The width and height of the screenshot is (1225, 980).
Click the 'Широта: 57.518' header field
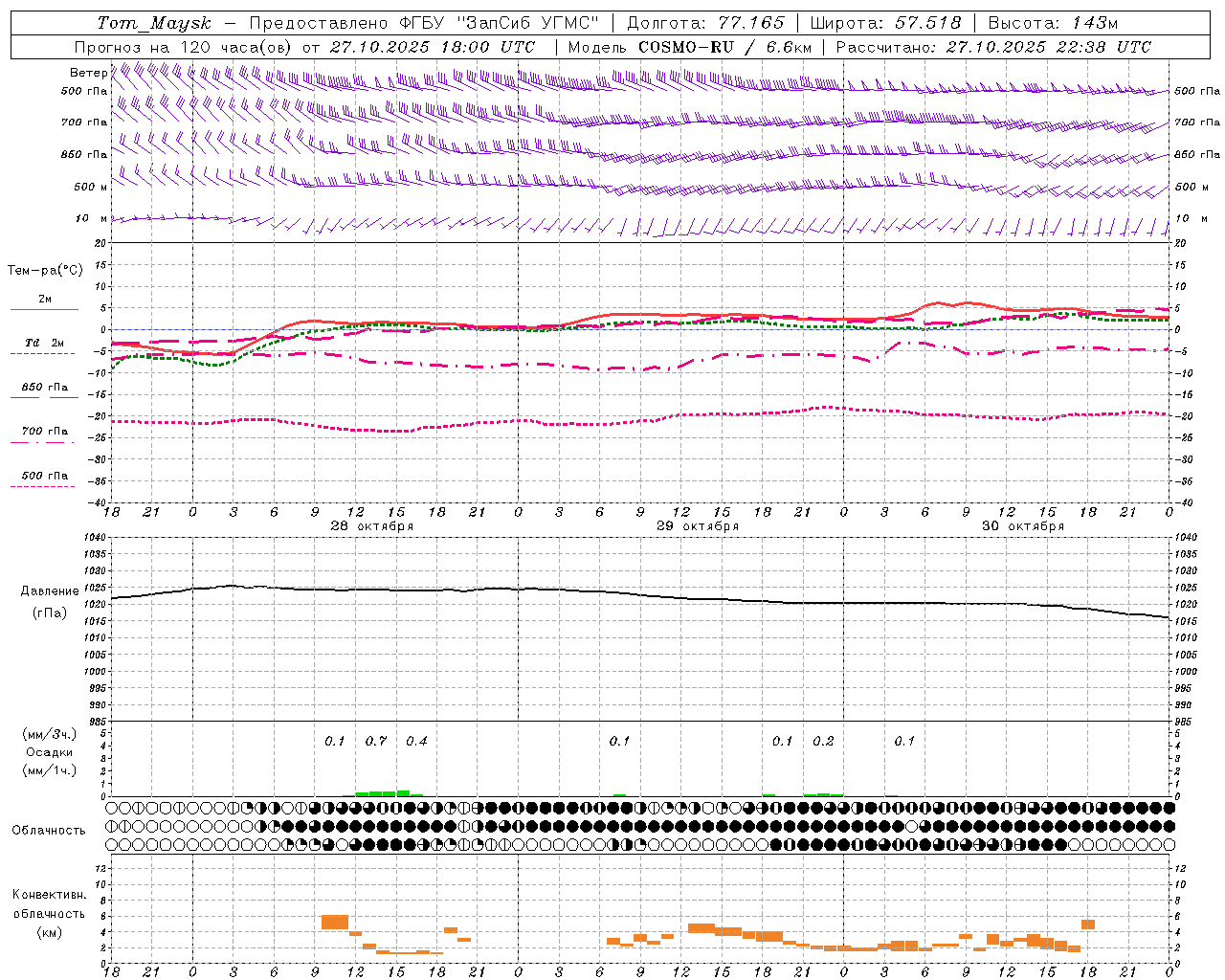pos(885,23)
